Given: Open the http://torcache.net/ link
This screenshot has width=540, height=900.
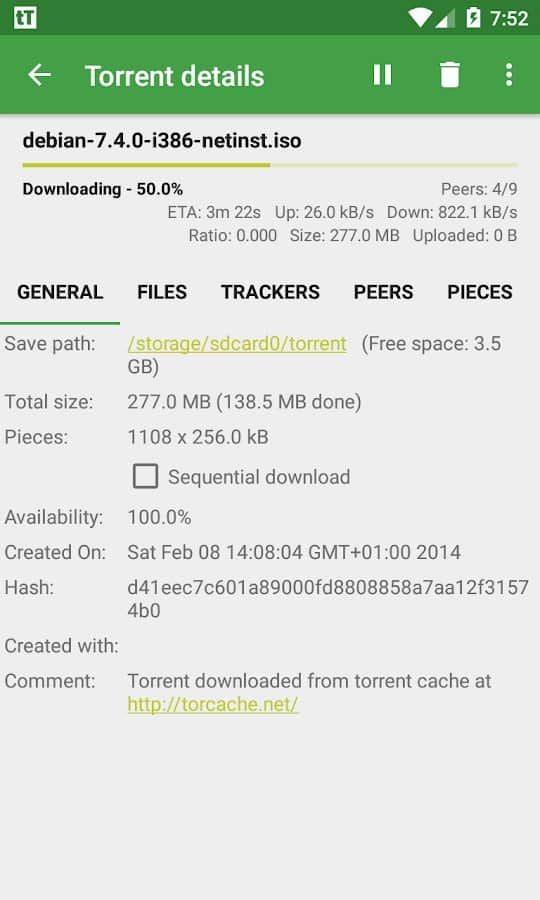Looking at the screenshot, I should (213, 704).
